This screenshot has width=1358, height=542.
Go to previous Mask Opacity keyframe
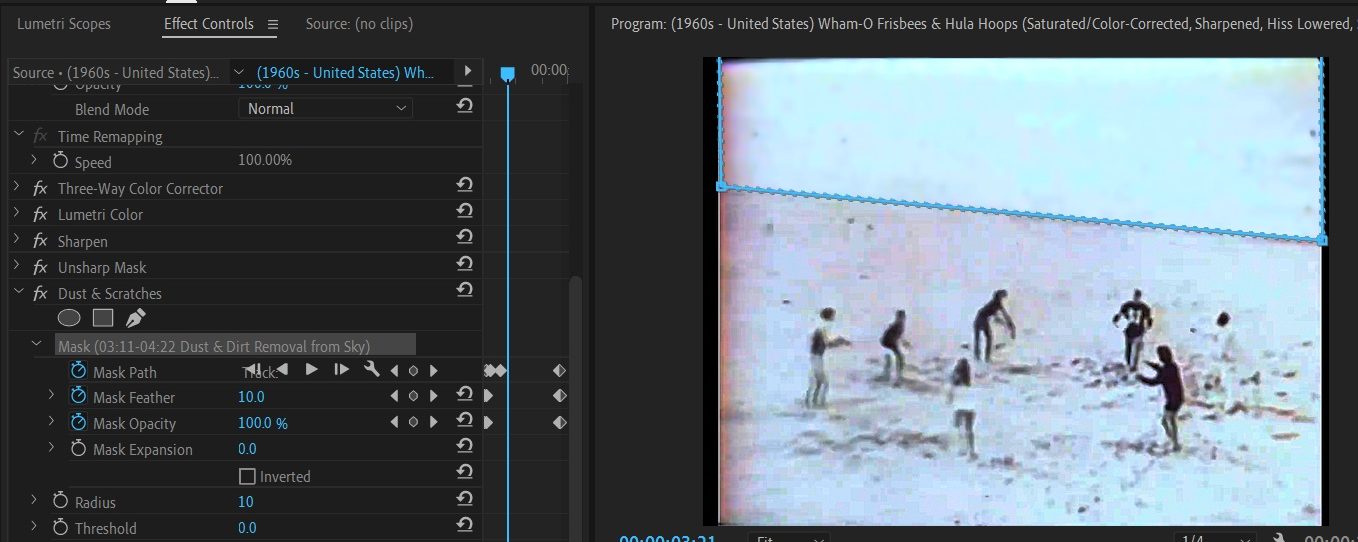pos(394,423)
